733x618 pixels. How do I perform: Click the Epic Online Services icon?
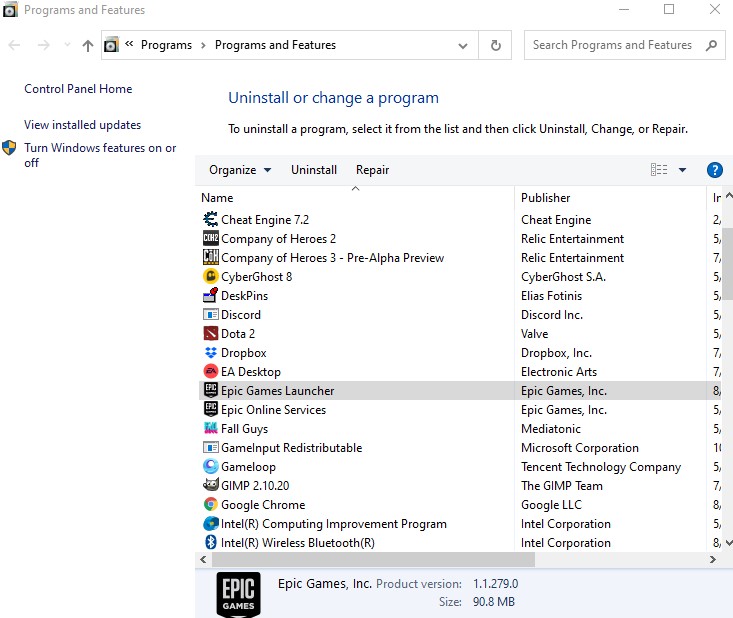coord(210,410)
